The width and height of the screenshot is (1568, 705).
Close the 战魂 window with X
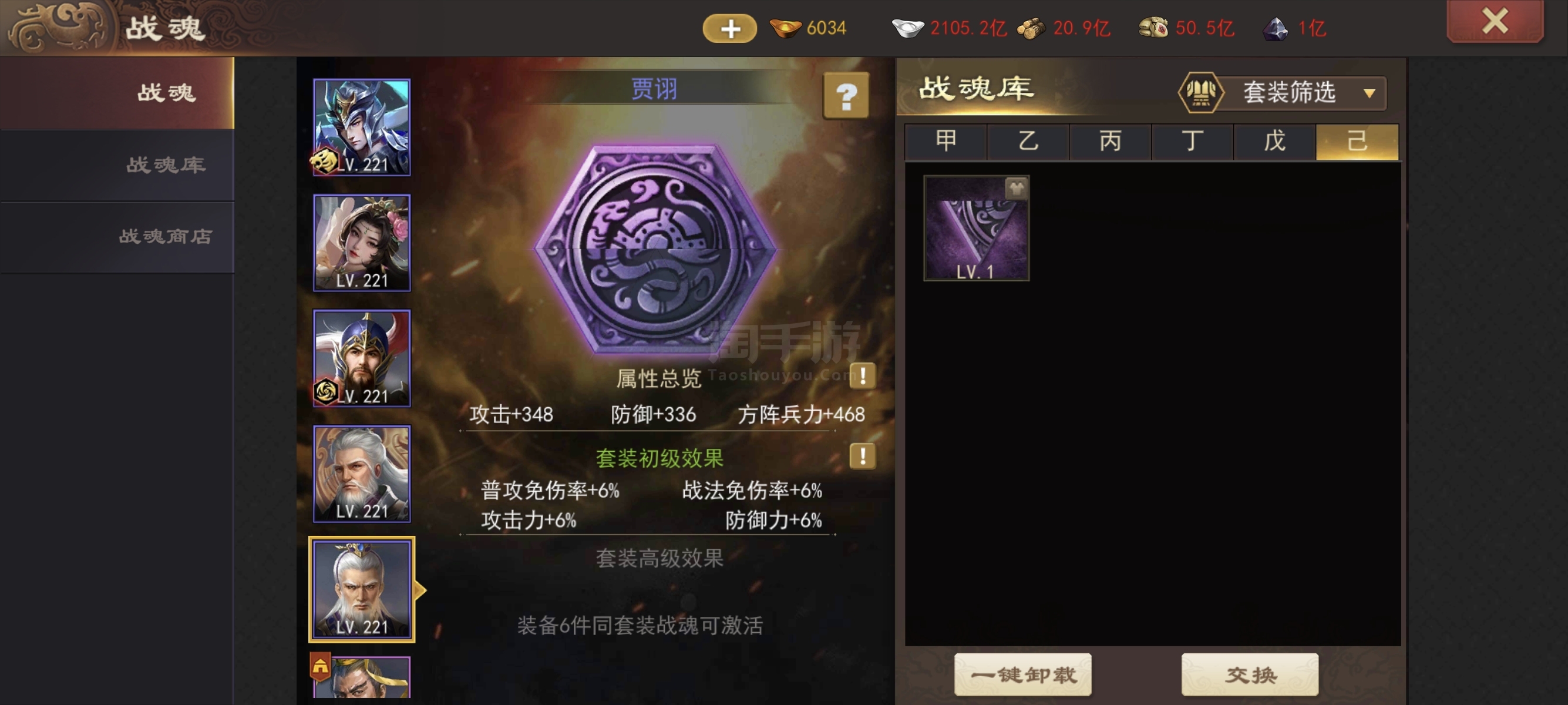pos(1495,21)
